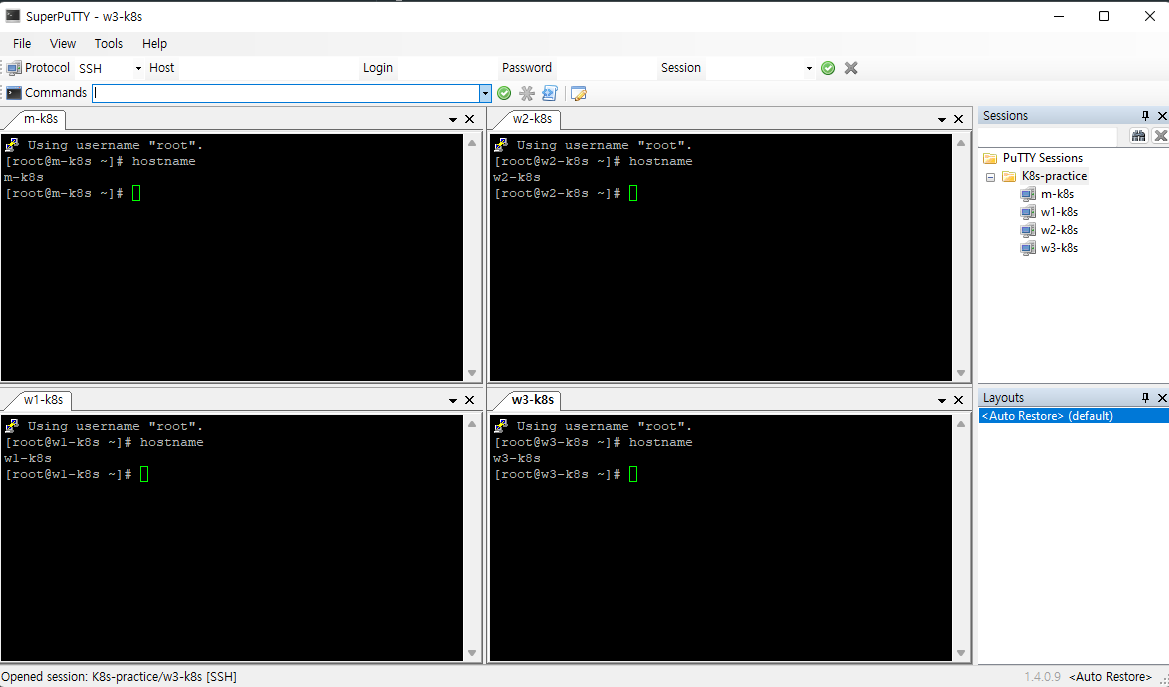Image resolution: width=1169 pixels, height=687 pixels.
Task: Click the w3-k8s terminal scrollbar down arrow
Action: pos(961,653)
